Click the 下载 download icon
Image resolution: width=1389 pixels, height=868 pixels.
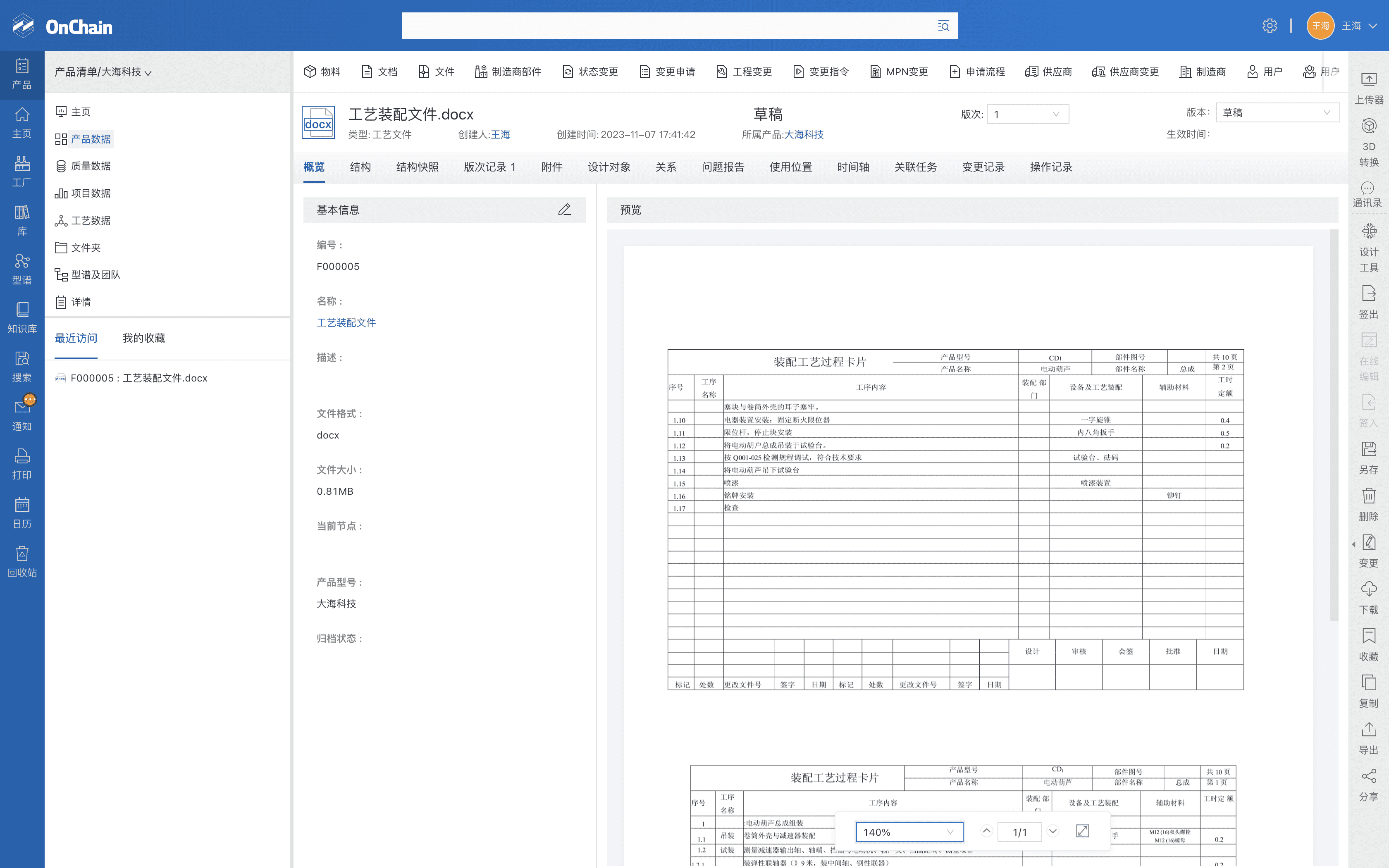[x=1369, y=598]
